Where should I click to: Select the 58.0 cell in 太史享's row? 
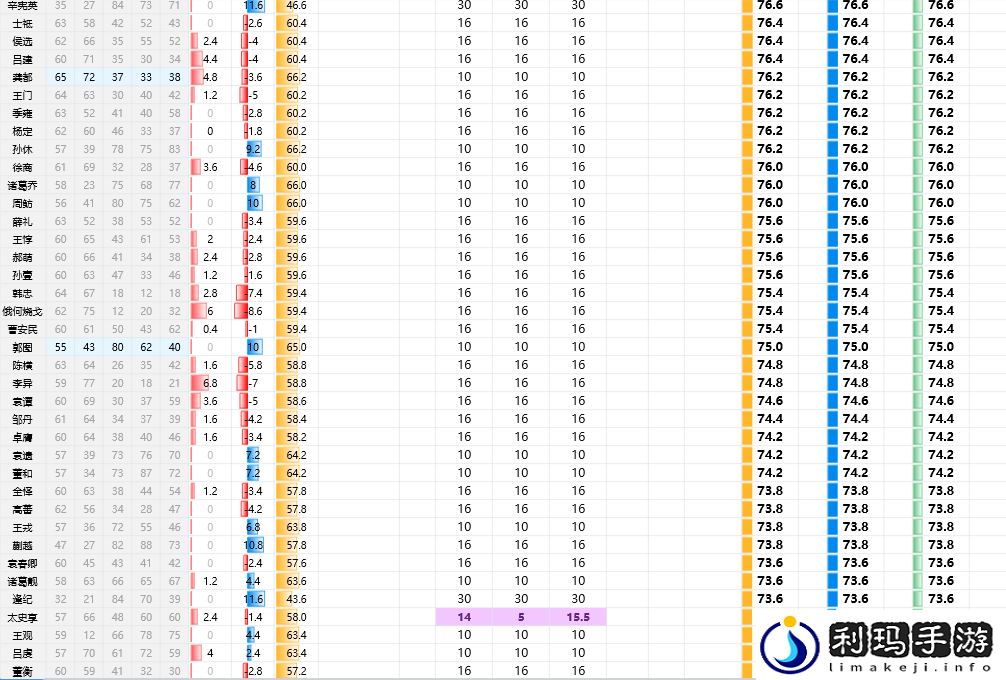[296, 617]
